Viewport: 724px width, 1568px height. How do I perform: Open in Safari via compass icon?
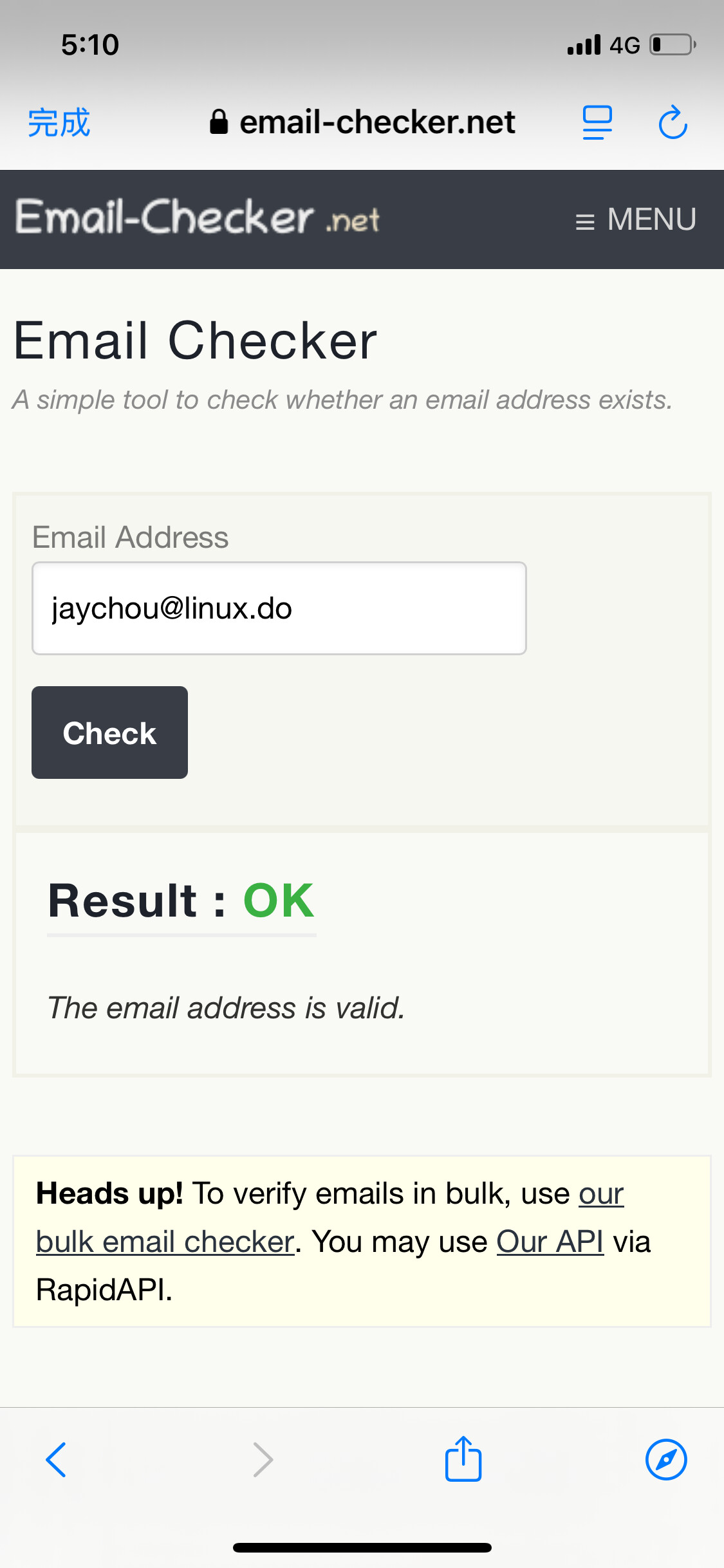[x=666, y=1459]
